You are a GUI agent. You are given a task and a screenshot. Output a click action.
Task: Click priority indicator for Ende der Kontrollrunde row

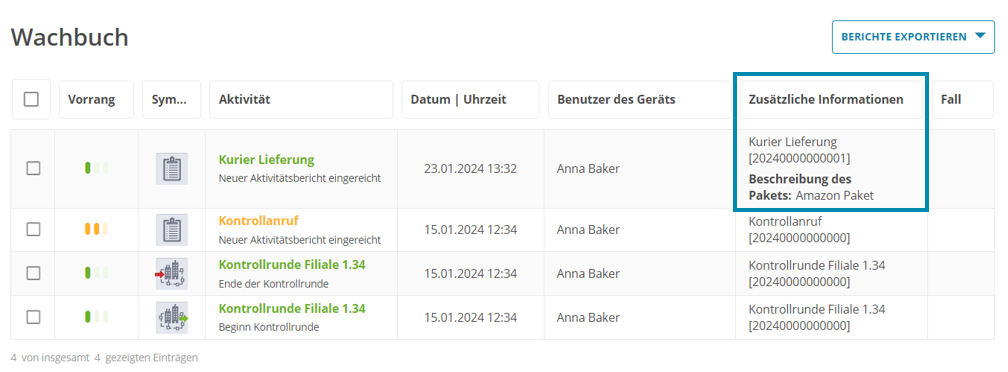(x=96, y=273)
